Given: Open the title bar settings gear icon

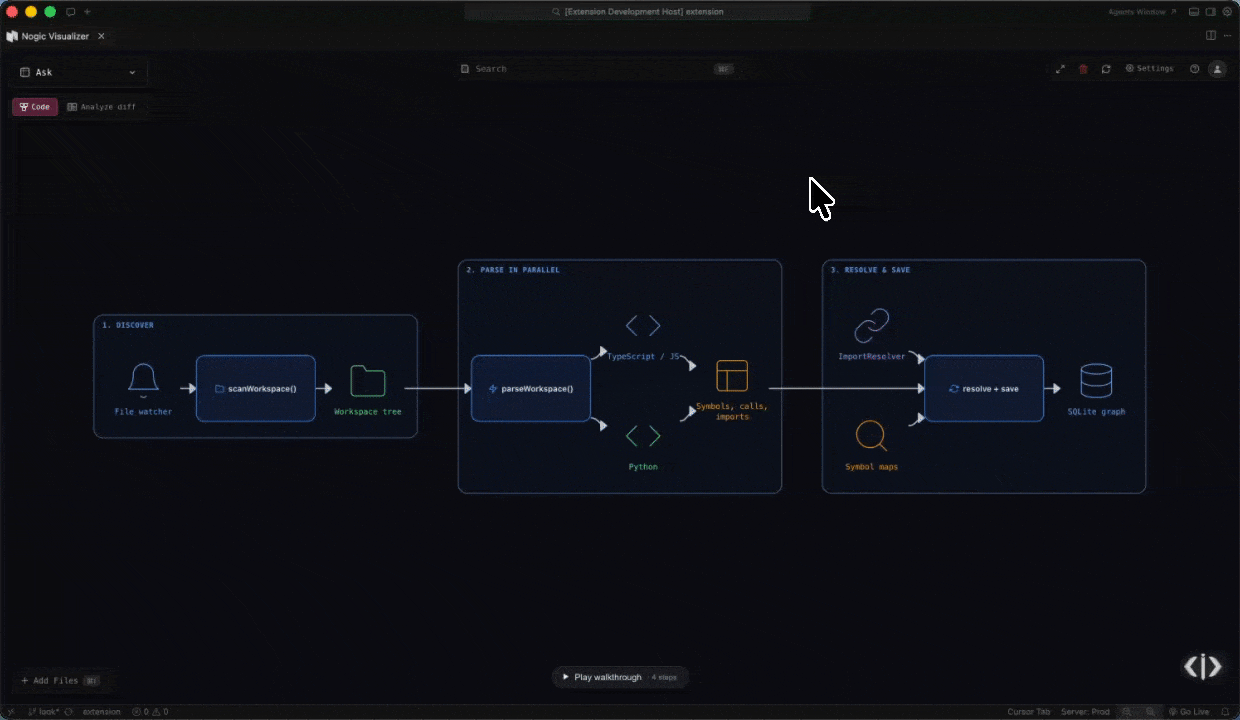Looking at the screenshot, I should coord(1227,12).
